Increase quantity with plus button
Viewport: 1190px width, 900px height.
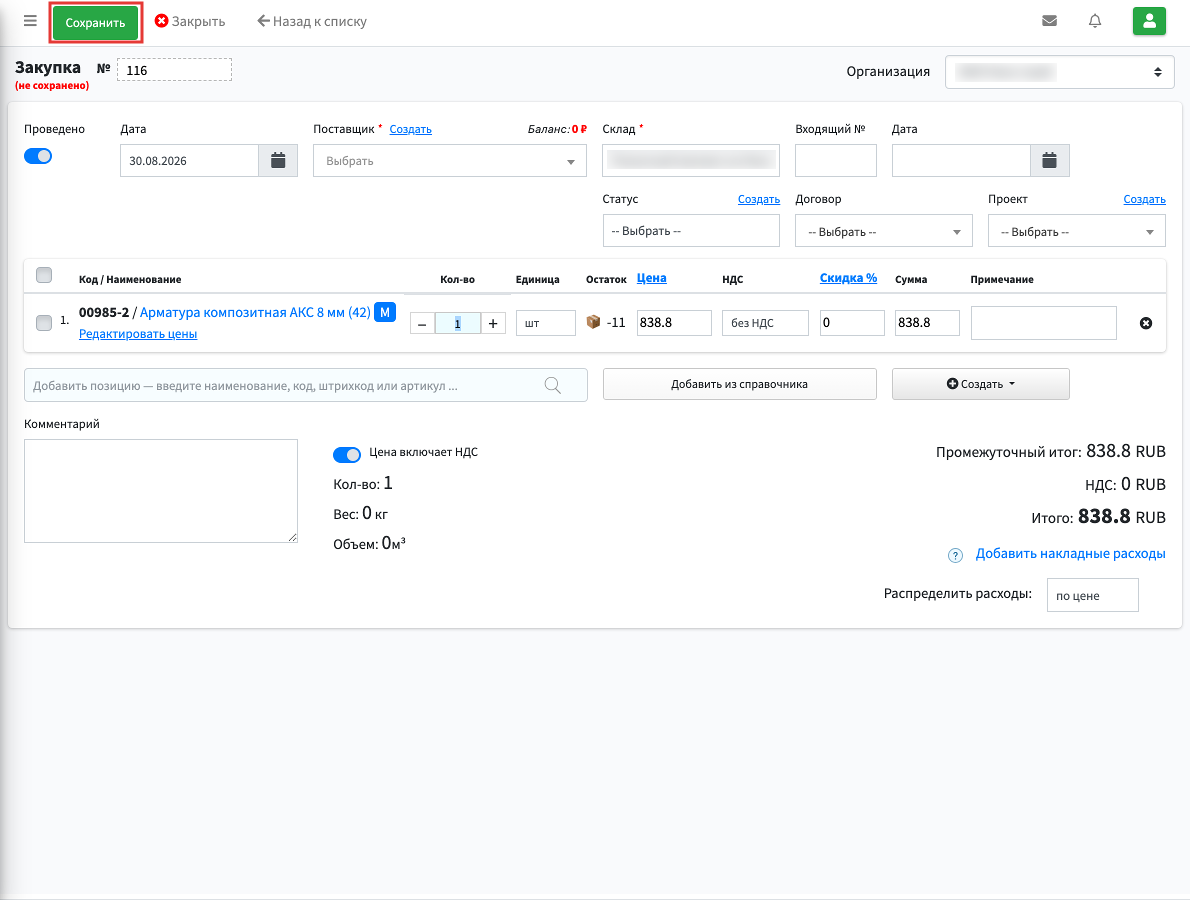(493, 323)
